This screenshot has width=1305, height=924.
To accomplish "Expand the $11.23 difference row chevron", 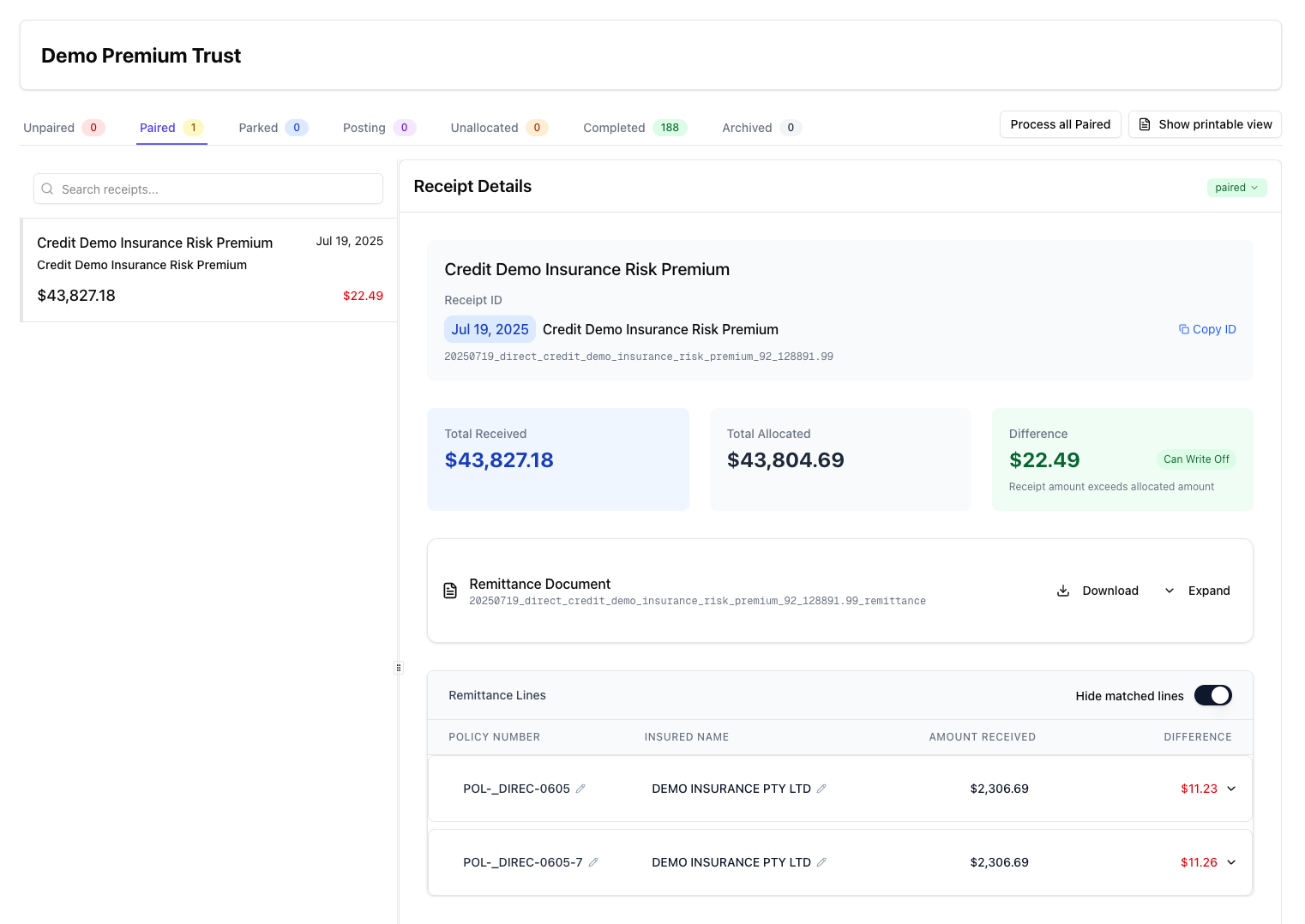I will [1231, 789].
